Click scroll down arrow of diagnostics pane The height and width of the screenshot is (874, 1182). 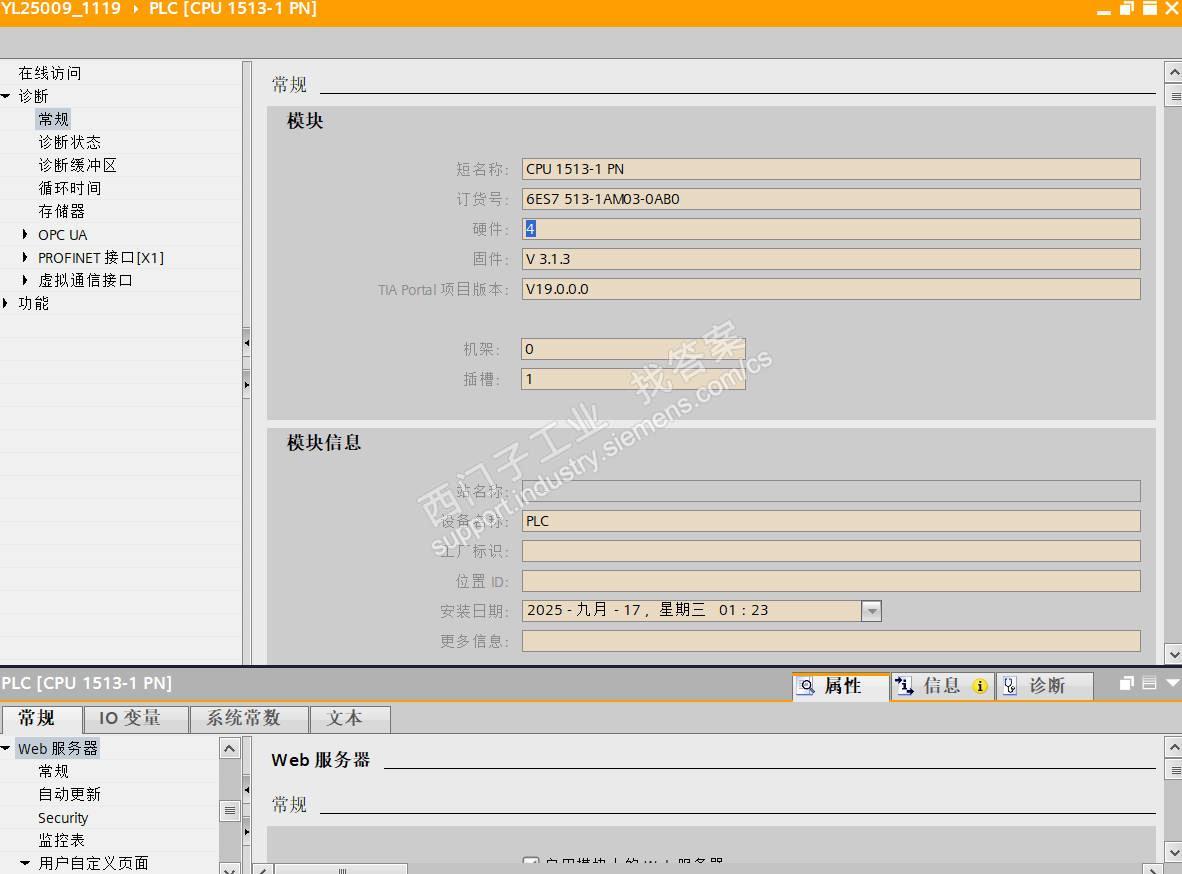[1174, 654]
